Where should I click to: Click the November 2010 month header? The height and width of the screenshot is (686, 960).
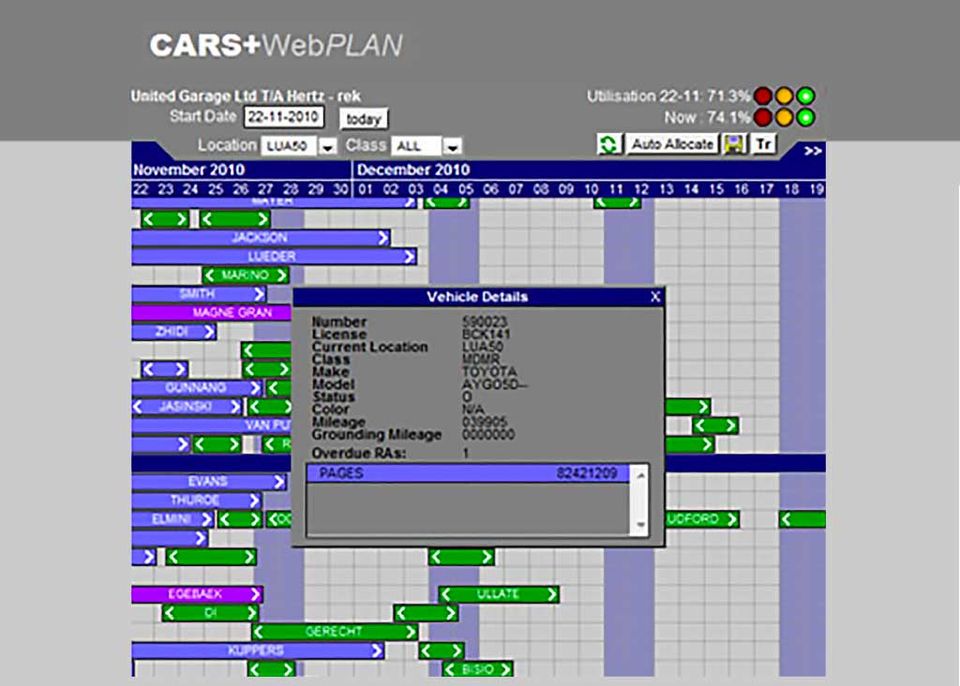(189, 170)
